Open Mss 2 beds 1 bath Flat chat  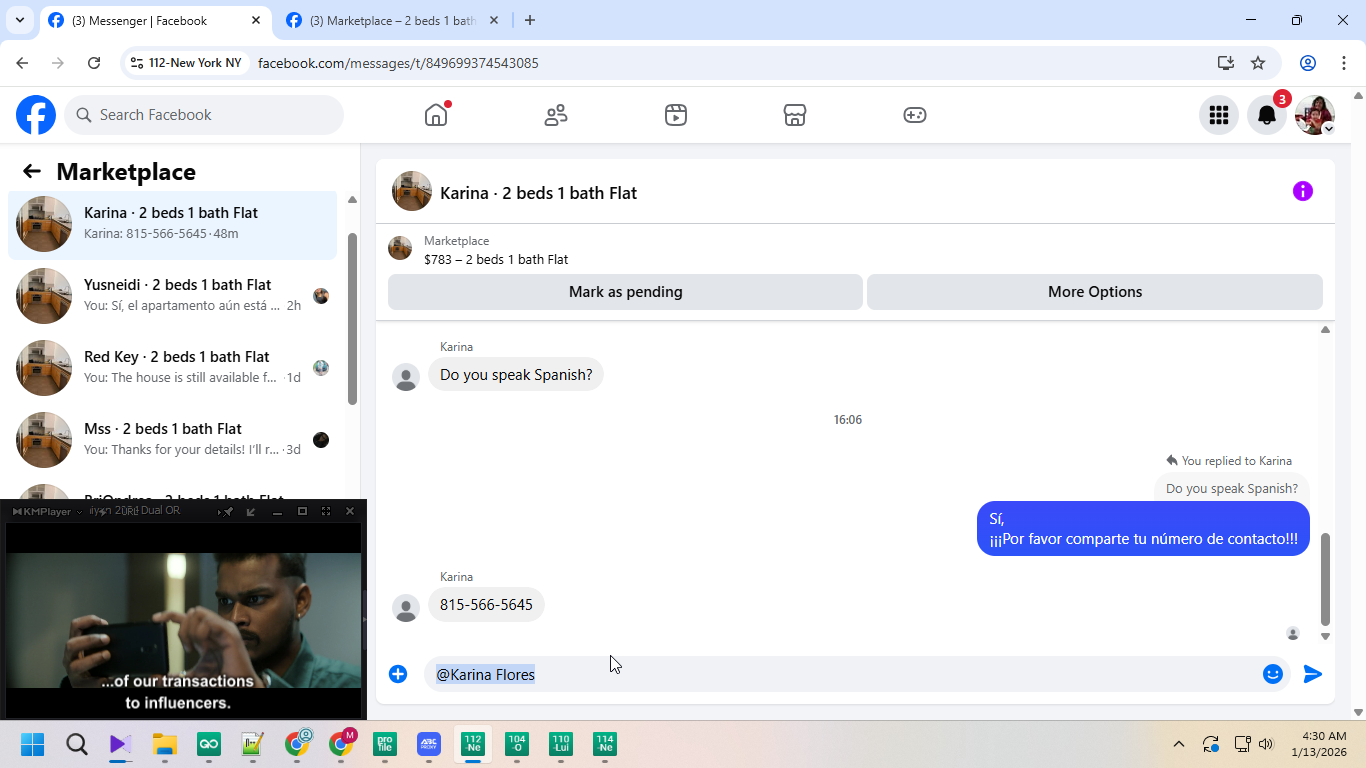(173, 439)
